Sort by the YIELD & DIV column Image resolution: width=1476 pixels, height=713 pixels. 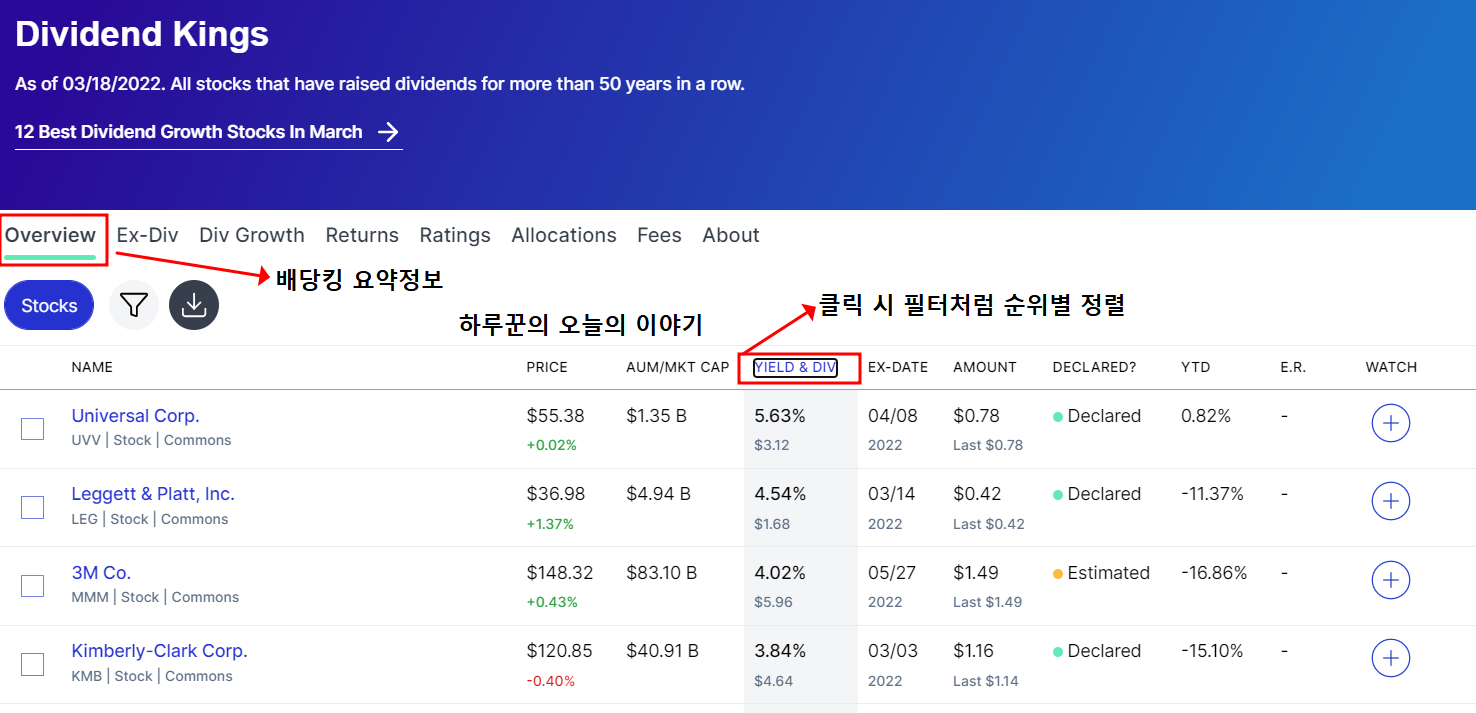(x=796, y=367)
